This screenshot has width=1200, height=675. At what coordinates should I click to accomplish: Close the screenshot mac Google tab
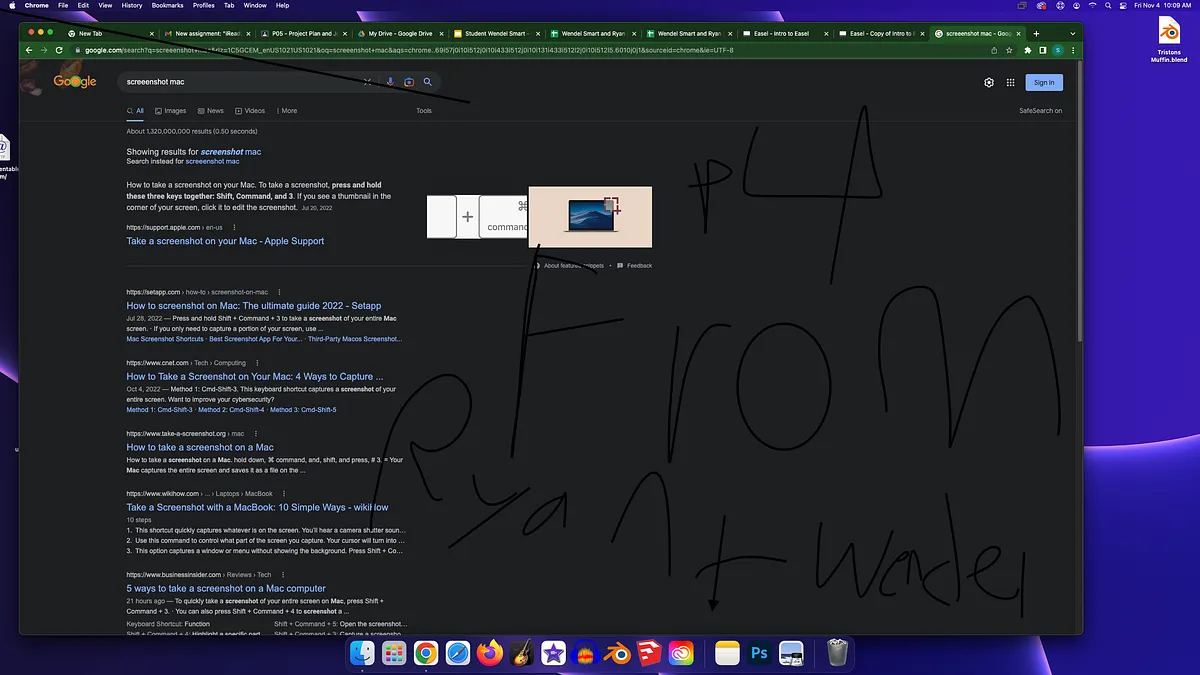pyautogui.click(x=1019, y=33)
